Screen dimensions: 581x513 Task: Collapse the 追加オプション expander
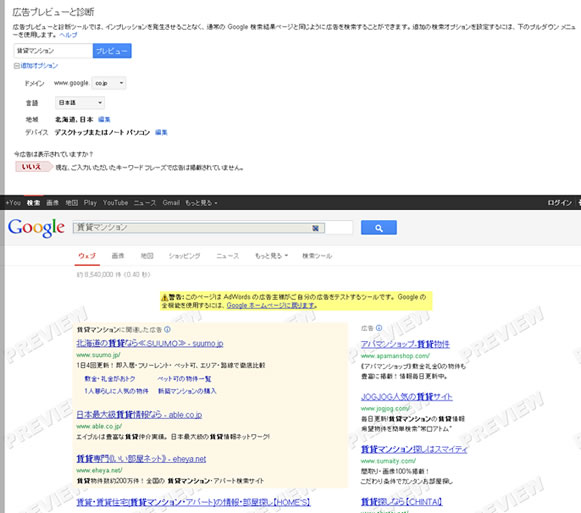36,66
